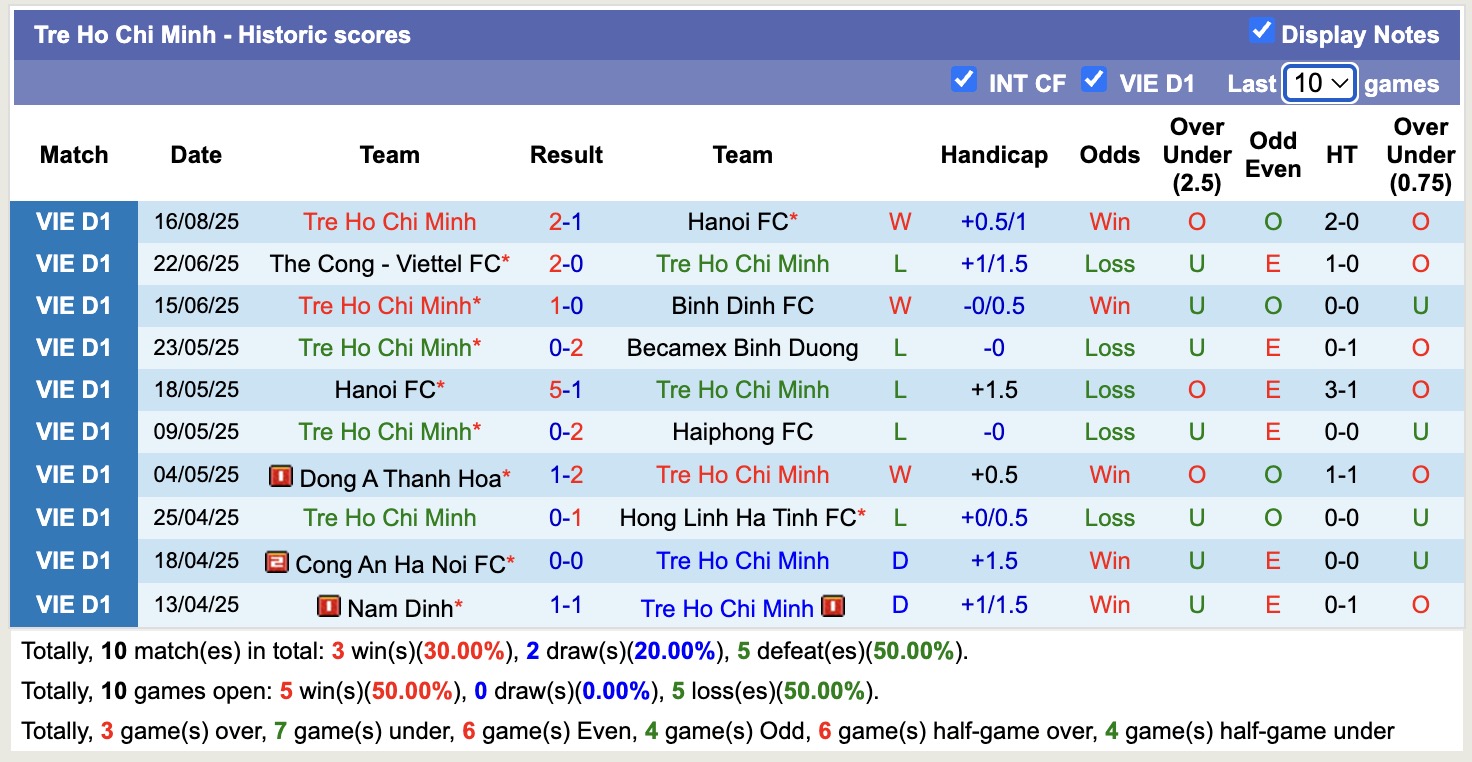
Task: Click the badge after Tre Ho Chi Minh in Nam Dinh row
Action: (x=834, y=606)
